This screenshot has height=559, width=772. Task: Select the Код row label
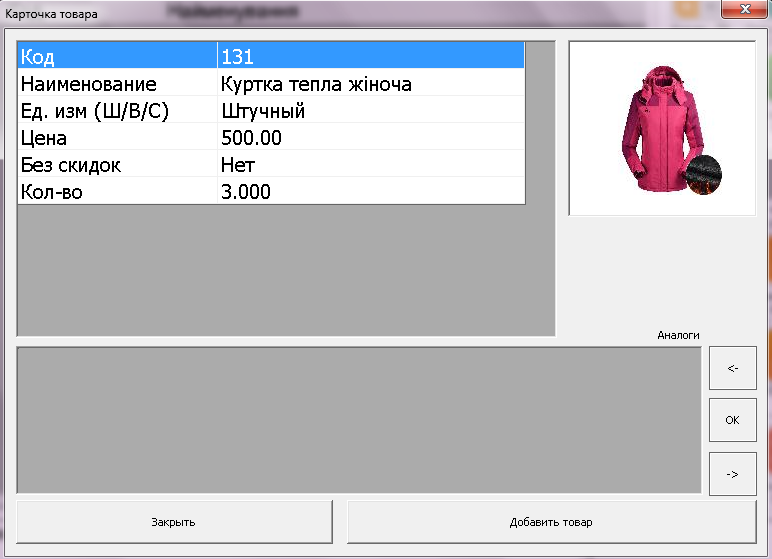[116, 56]
